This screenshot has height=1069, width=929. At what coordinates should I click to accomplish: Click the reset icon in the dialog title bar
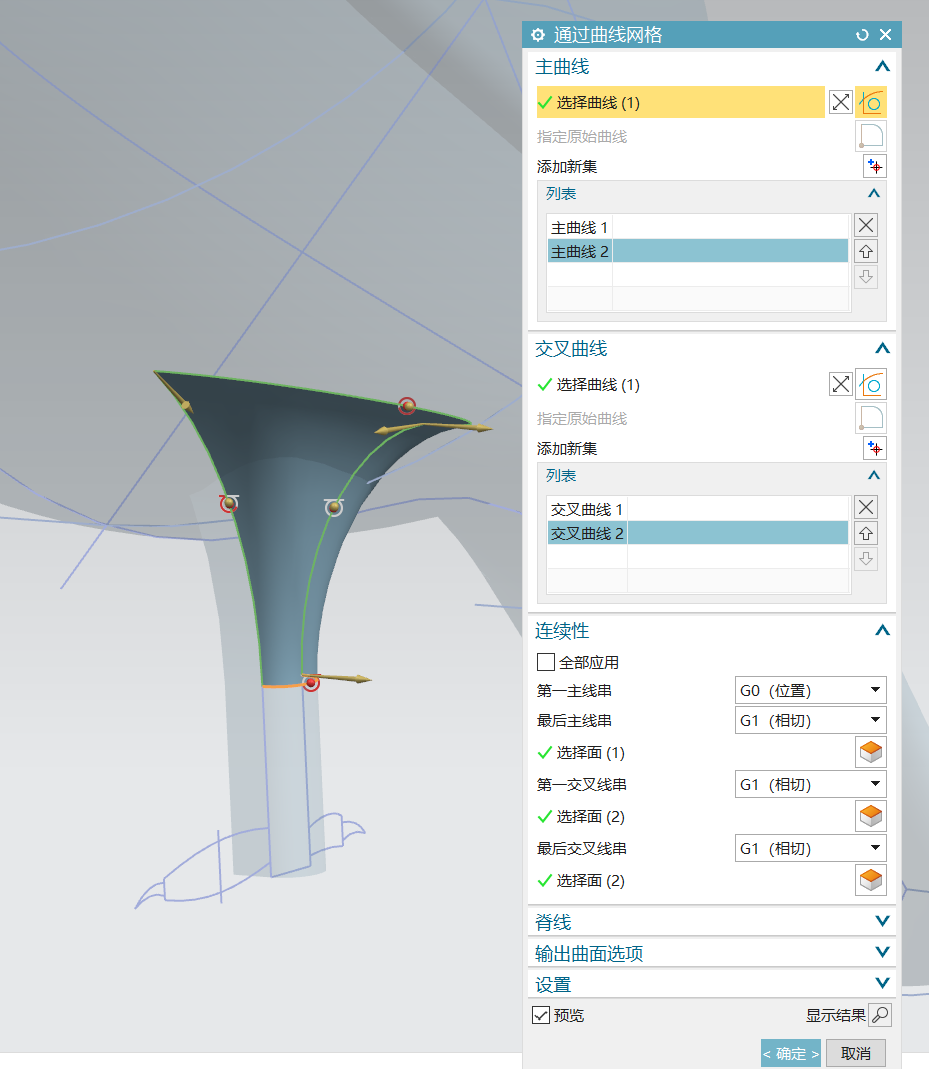(861, 34)
